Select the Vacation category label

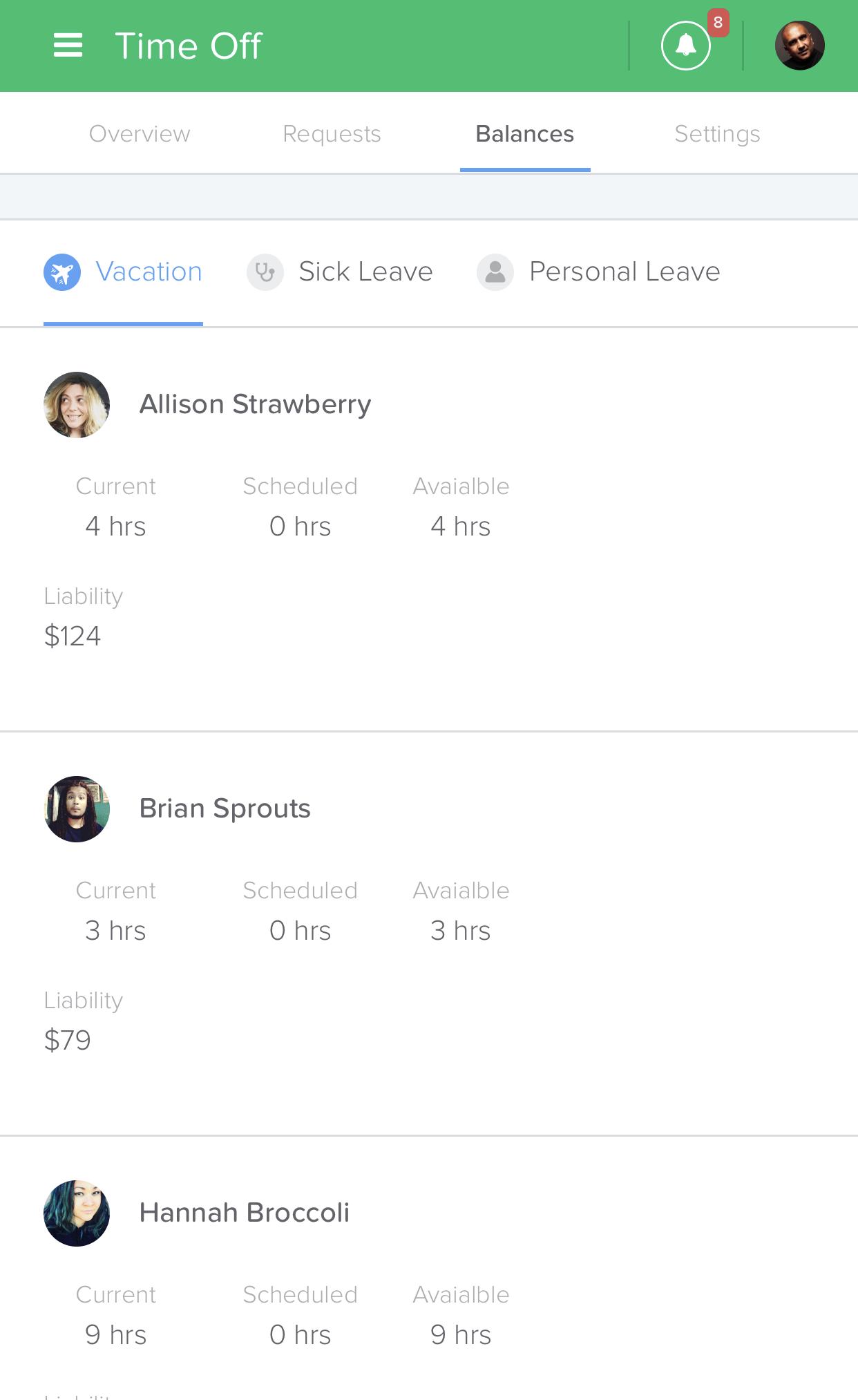[x=149, y=272]
